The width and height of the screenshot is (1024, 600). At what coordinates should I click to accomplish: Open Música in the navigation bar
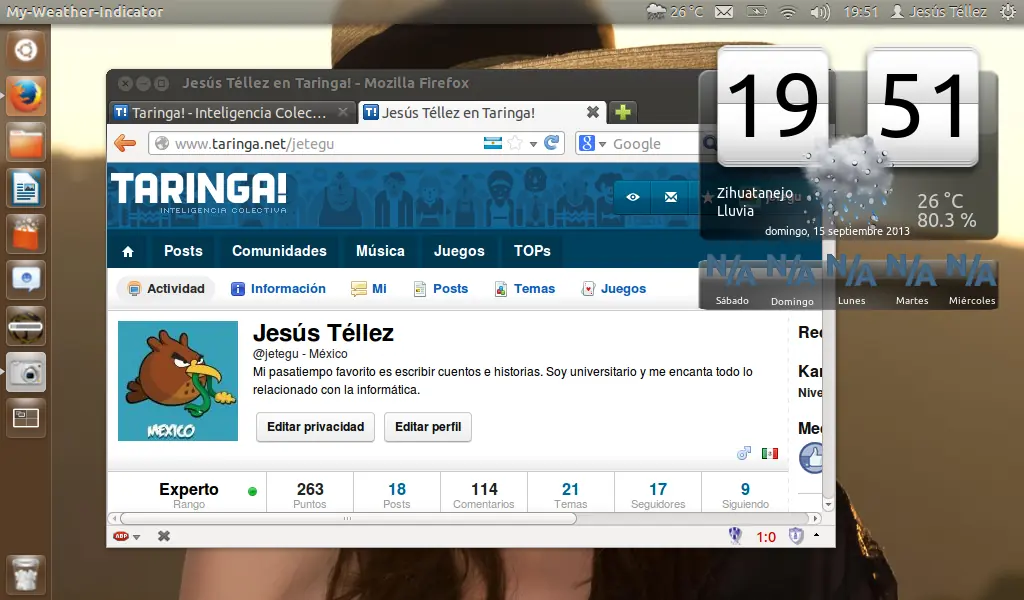[380, 251]
